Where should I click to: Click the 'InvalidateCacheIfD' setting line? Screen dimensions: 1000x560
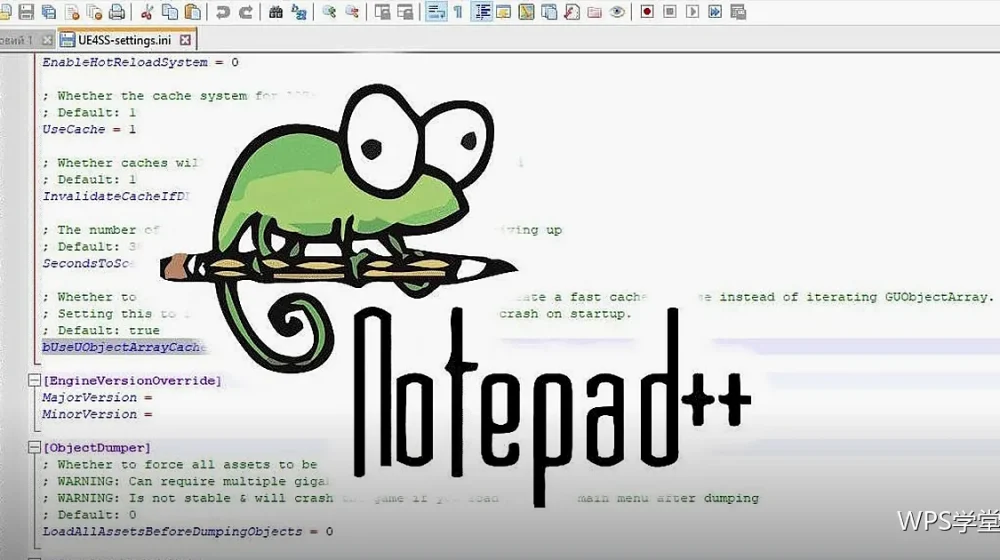115,196
